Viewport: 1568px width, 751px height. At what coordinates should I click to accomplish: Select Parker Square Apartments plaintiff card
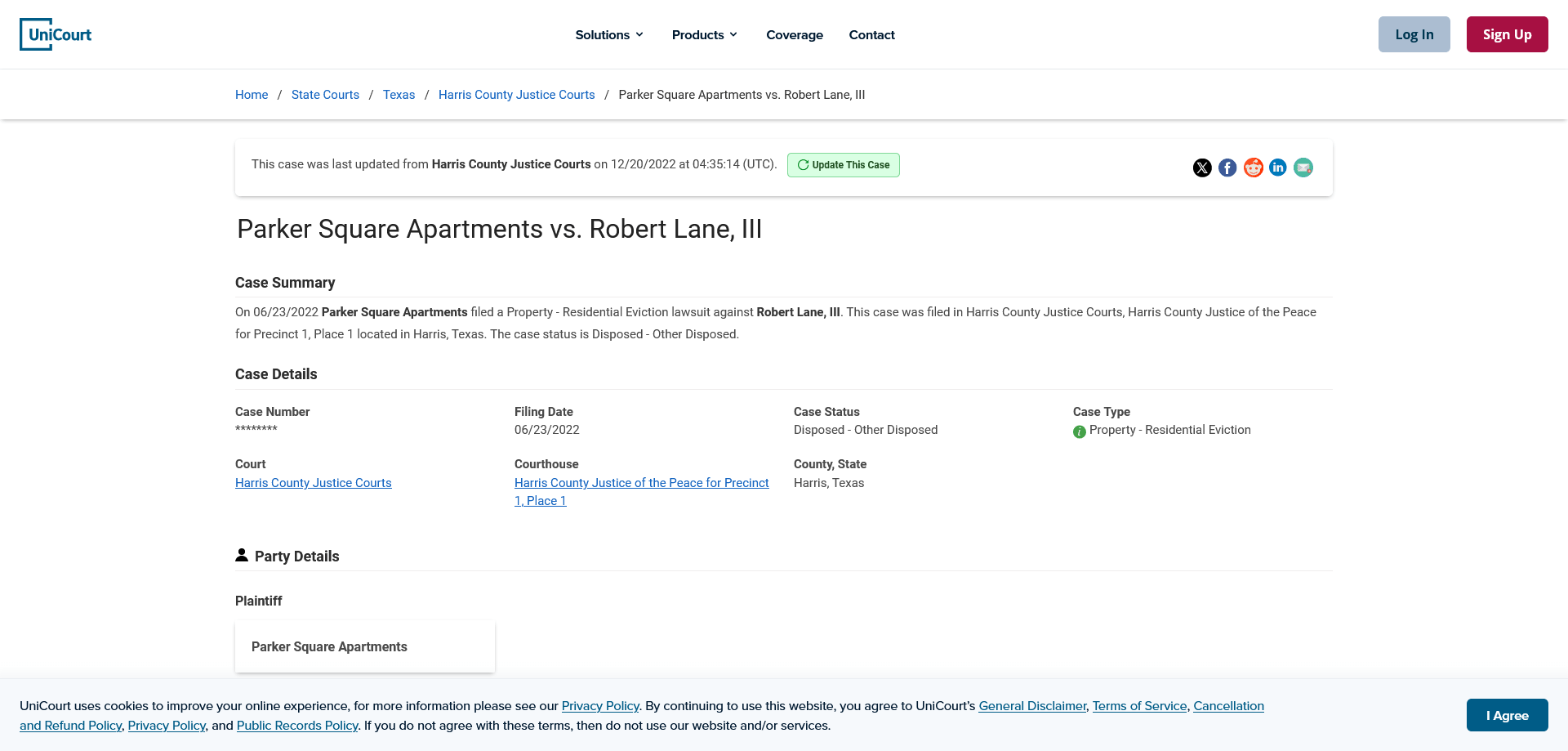(x=365, y=646)
